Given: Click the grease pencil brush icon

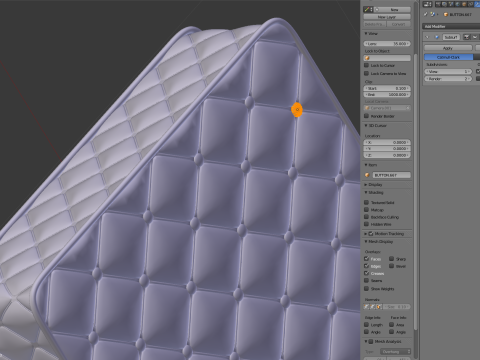Looking at the screenshot, I should [368, 9].
